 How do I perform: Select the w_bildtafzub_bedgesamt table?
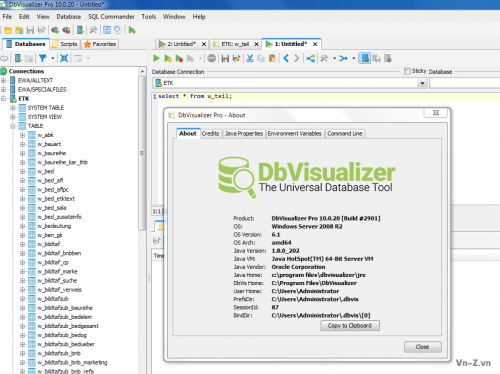(68, 326)
